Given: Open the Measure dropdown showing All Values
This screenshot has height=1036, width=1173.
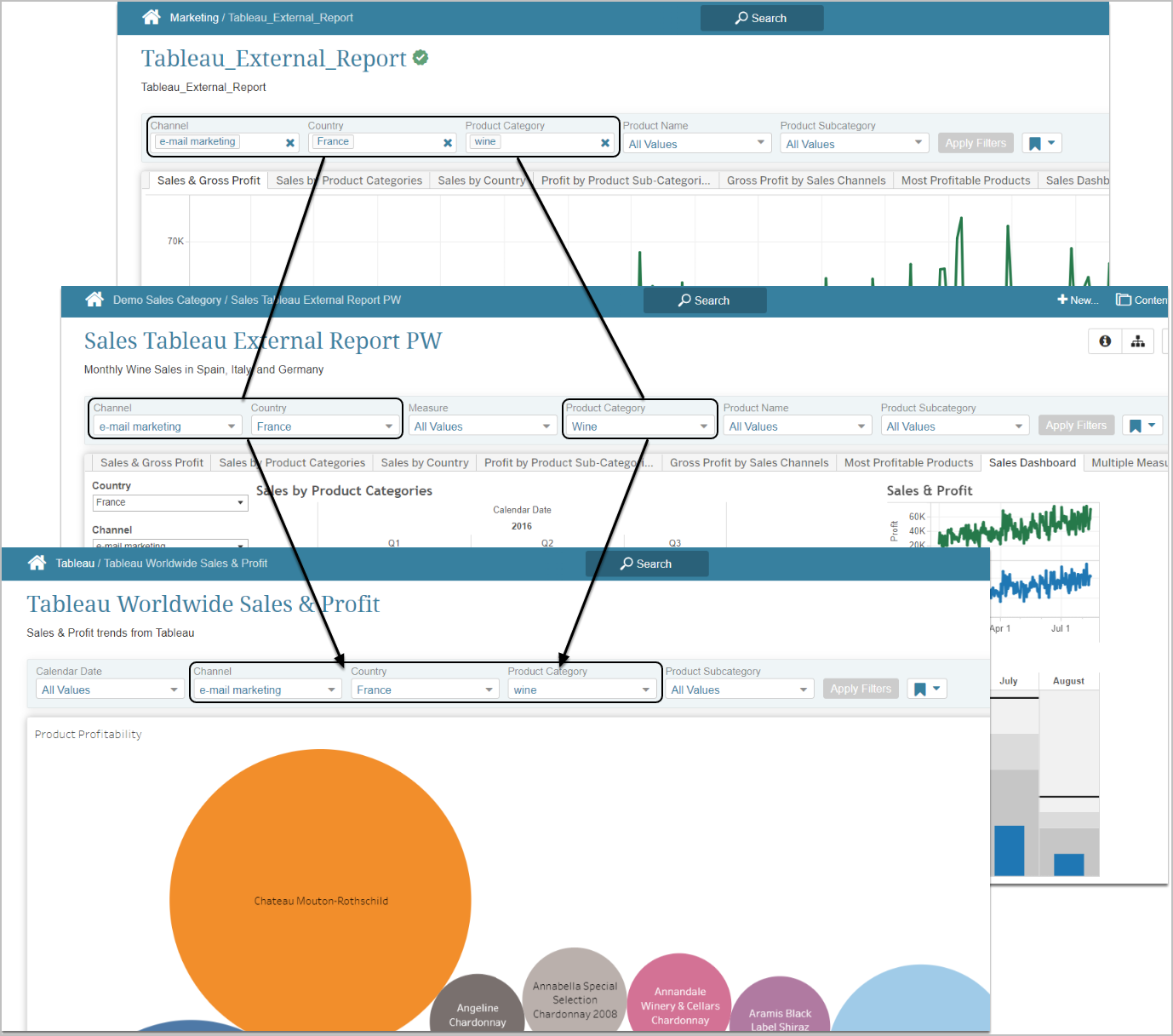Looking at the screenshot, I should [483, 426].
